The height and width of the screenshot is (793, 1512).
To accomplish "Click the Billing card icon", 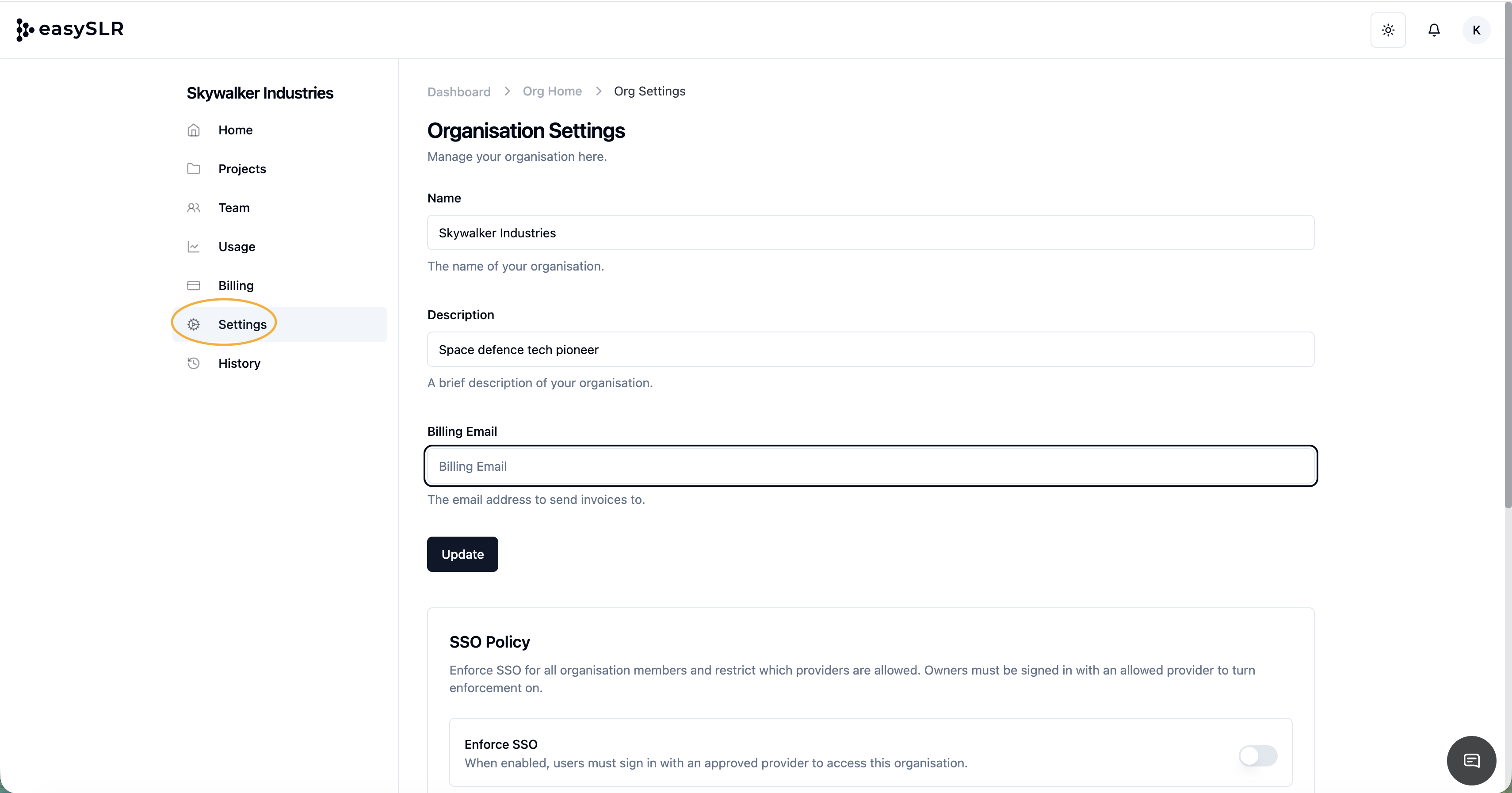I will (194, 285).
